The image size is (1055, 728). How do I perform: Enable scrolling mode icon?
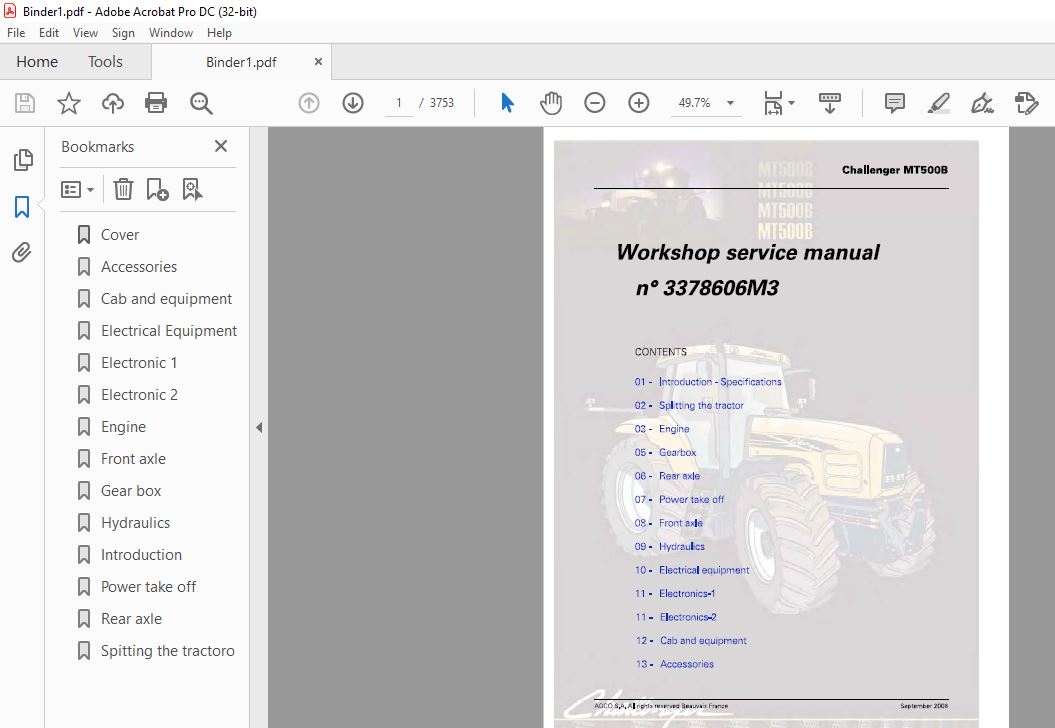(x=830, y=103)
